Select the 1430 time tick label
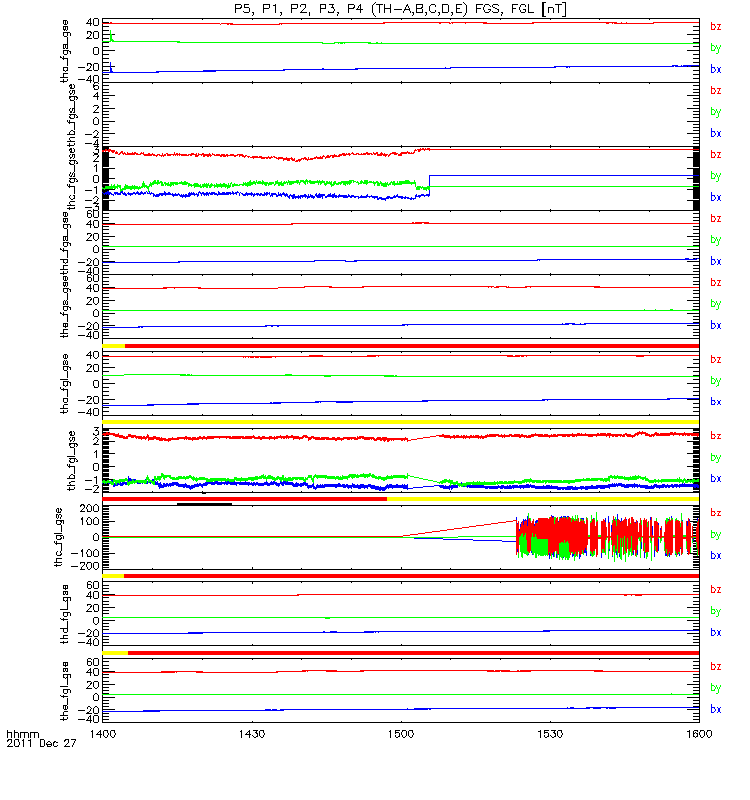The image size is (750, 800). point(252,734)
